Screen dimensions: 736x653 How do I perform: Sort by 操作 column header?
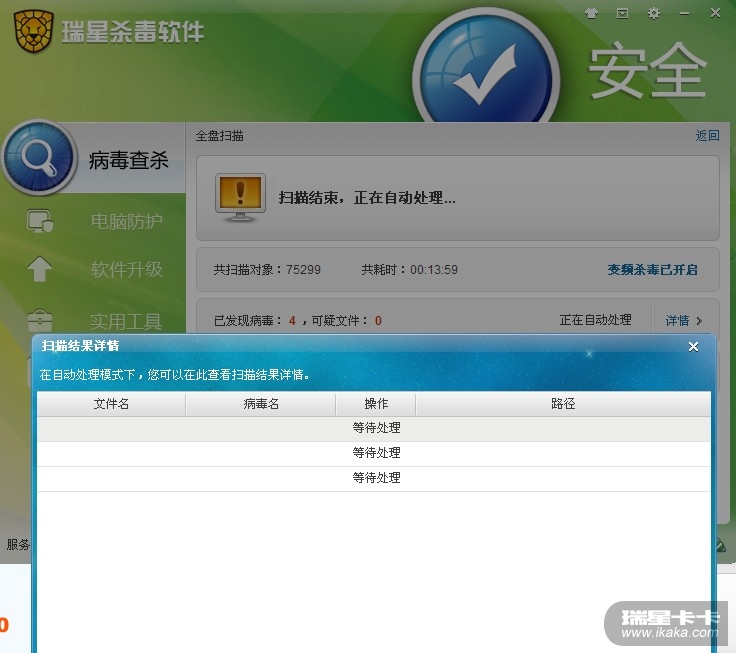pyautogui.click(x=376, y=404)
